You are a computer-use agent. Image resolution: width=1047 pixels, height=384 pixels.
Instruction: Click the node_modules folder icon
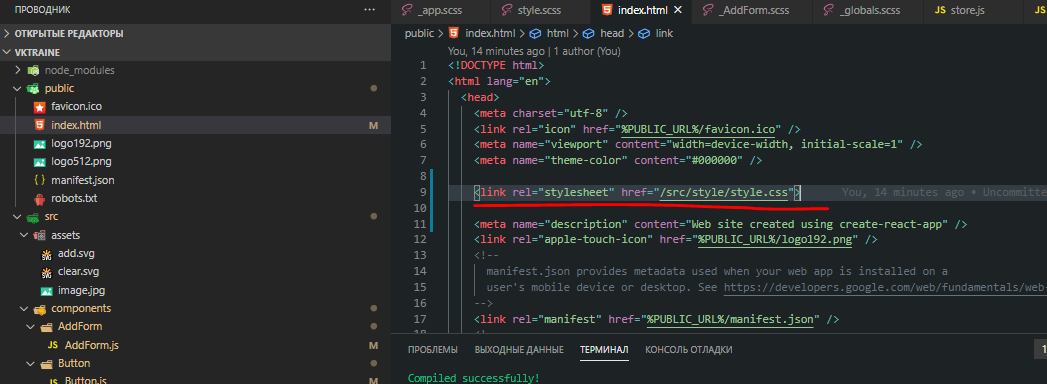(33, 70)
